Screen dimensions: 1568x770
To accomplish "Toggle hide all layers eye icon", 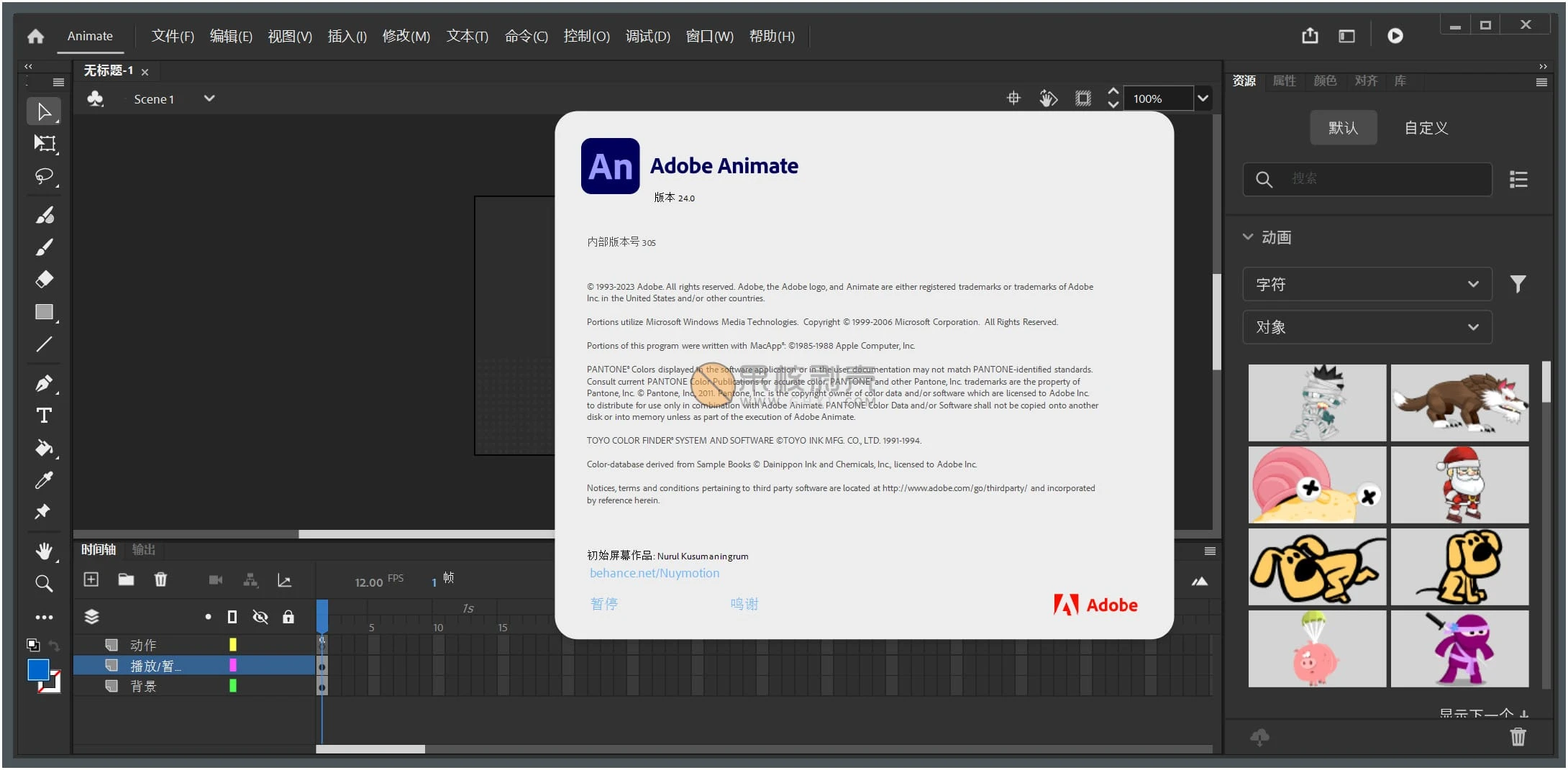I will [x=260, y=617].
